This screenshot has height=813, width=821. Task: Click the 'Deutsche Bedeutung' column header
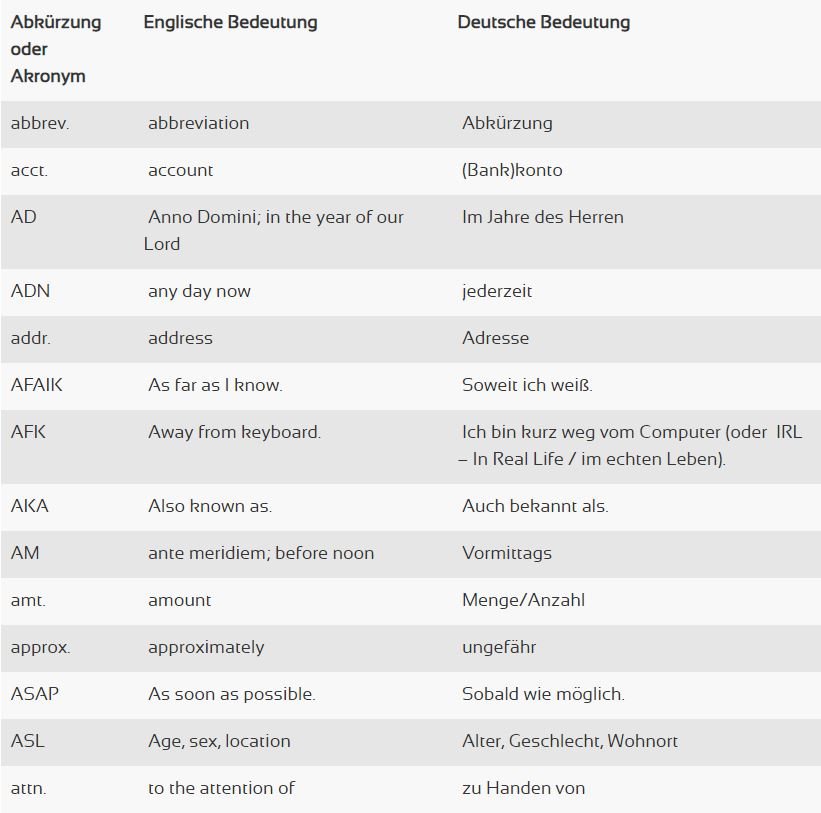pos(543,23)
